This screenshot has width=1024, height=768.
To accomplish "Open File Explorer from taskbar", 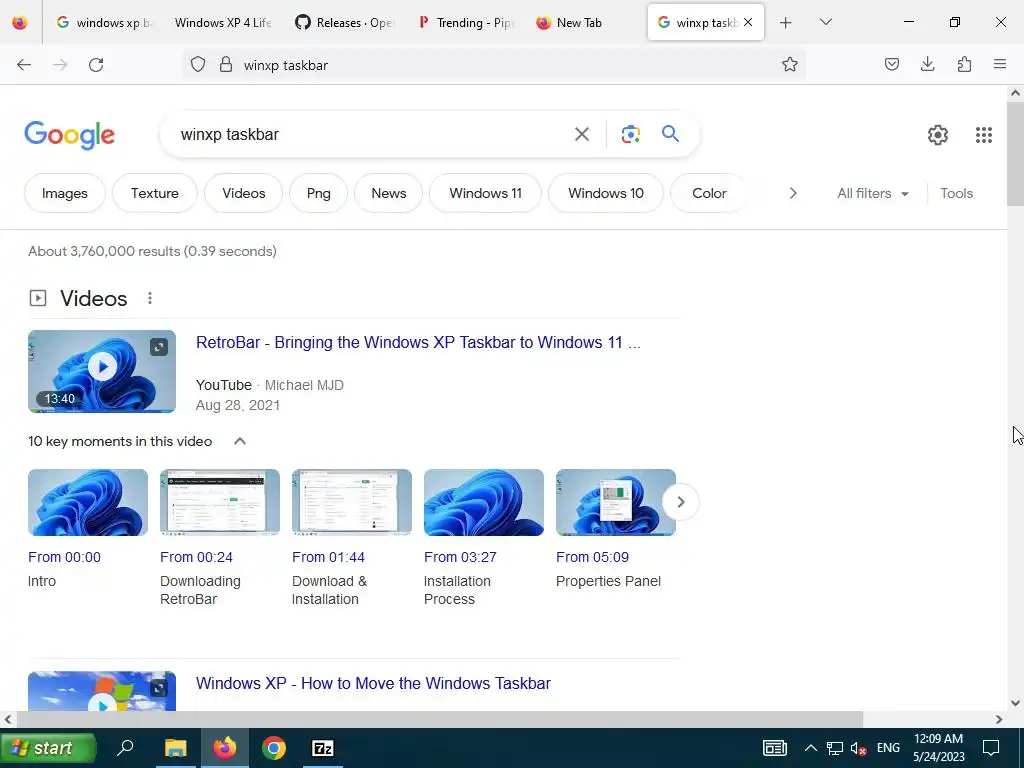I will (x=175, y=748).
